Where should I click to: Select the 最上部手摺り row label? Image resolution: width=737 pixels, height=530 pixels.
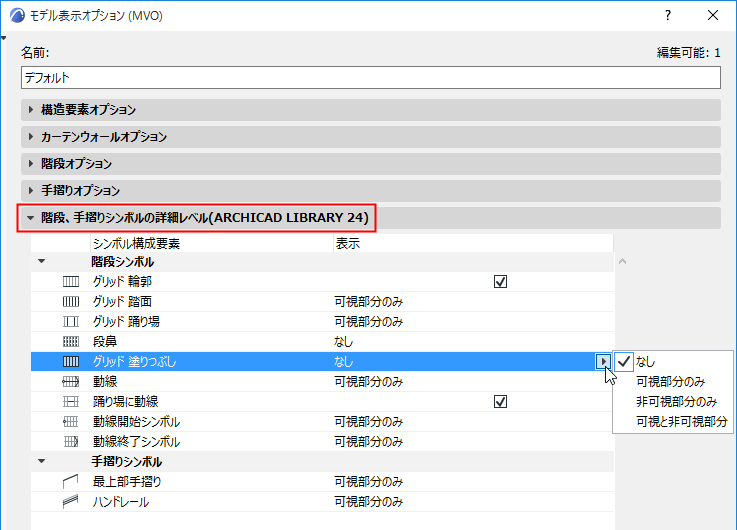click(x=127, y=482)
